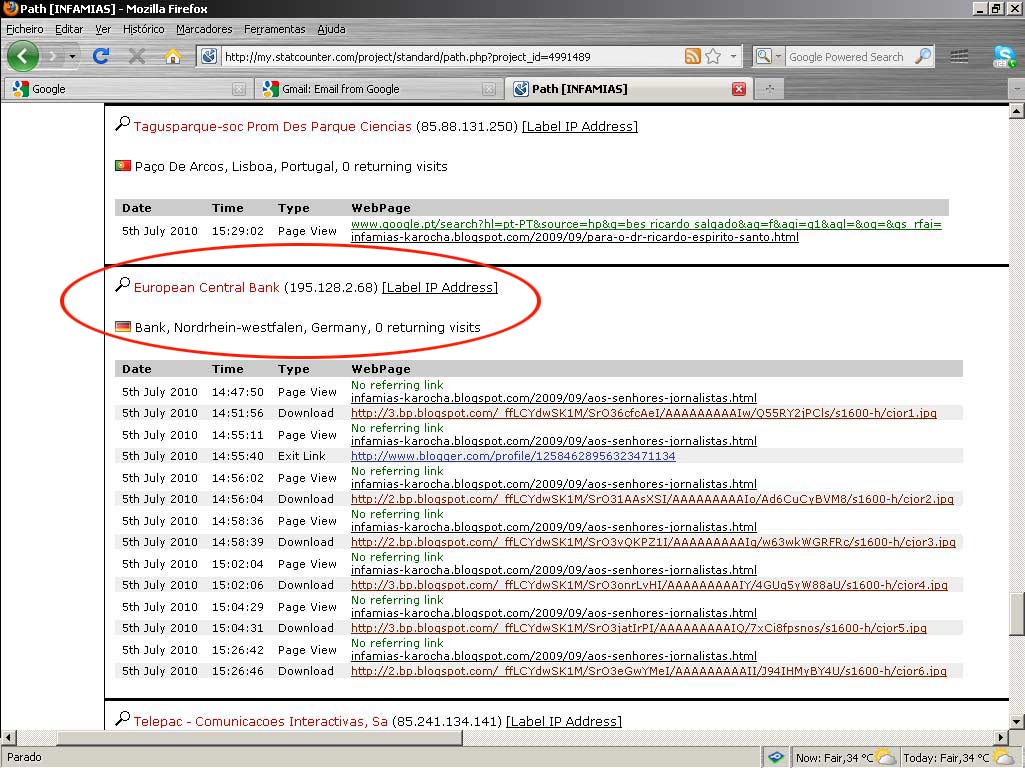The image size is (1025, 768).
Task: Open the Ferramentas menu
Action: tap(275, 29)
